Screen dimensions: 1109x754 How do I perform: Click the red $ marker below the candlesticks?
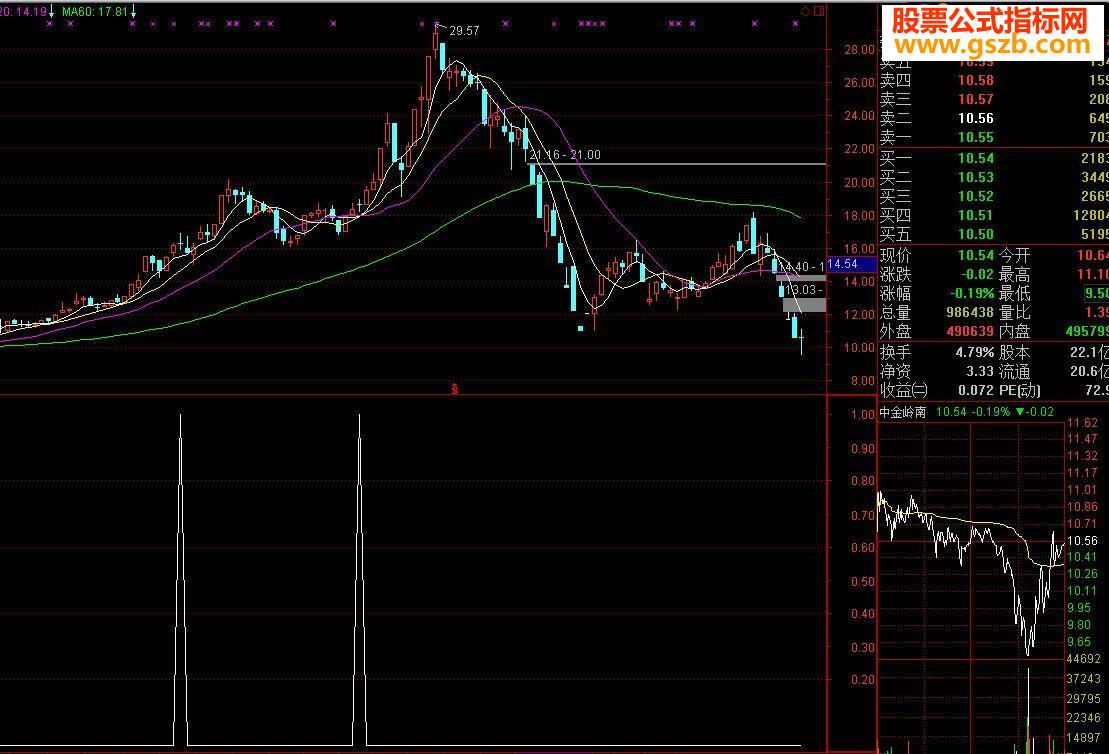pos(455,388)
